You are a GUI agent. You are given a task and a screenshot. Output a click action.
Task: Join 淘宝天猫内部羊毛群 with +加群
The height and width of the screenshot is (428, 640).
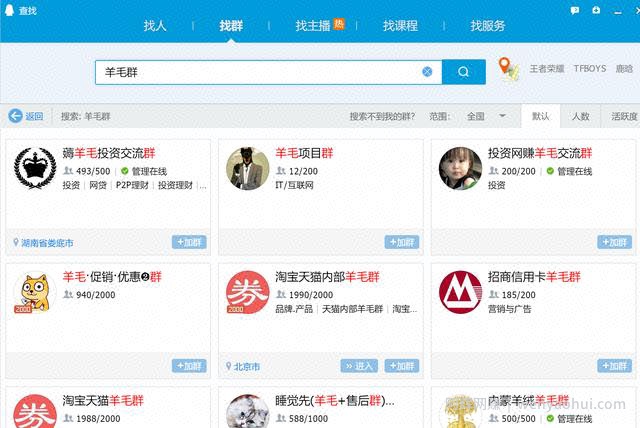point(402,366)
